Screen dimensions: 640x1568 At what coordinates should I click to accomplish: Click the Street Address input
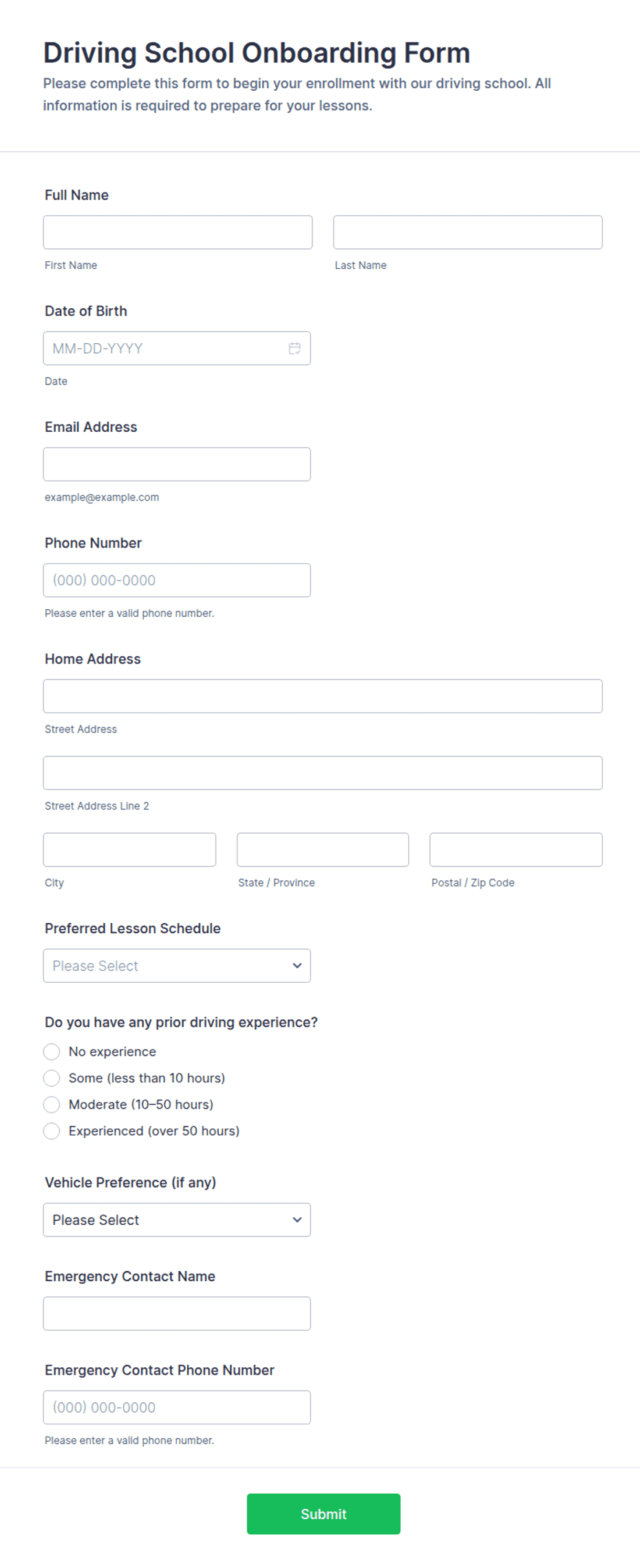323,696
